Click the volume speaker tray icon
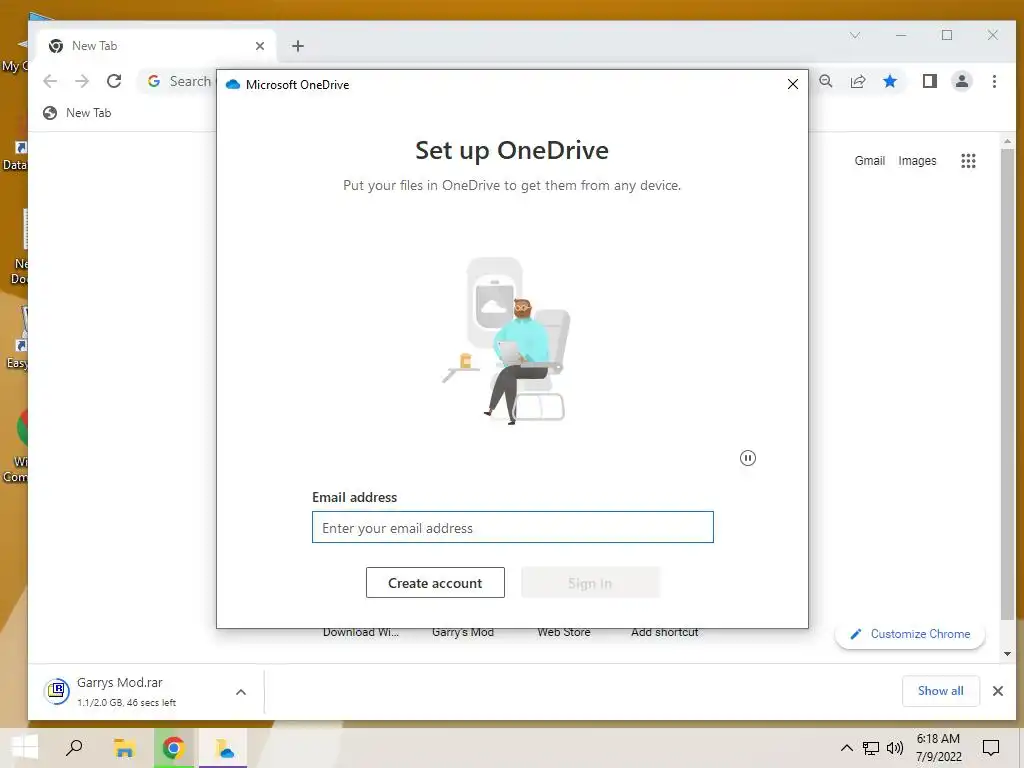Screen dimensions: 1024x768 (x=895, y=748)
